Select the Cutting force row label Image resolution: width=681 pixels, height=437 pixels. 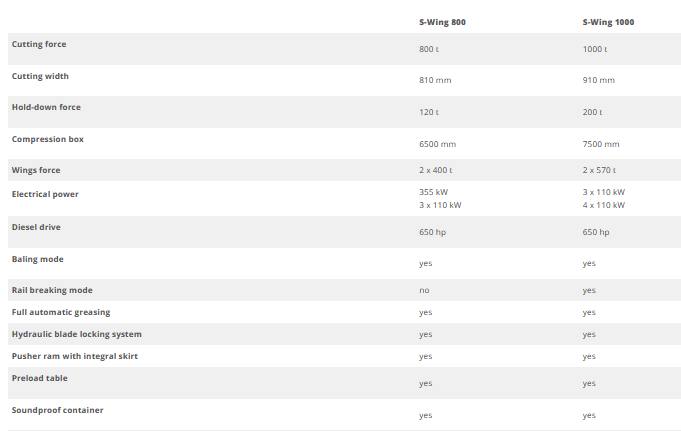click(x=39, y=44)
